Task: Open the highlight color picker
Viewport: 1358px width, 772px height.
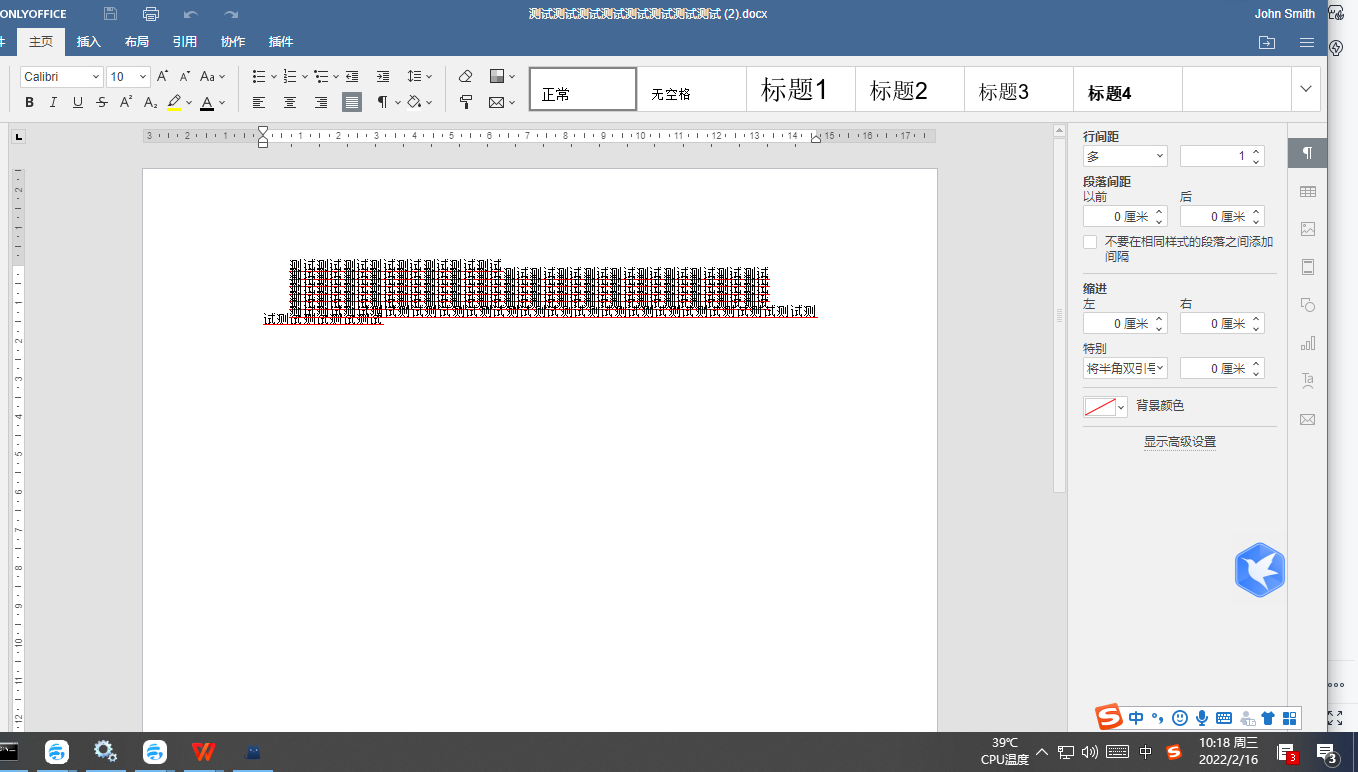Action: pyautogui.click(x=189, y=103)
